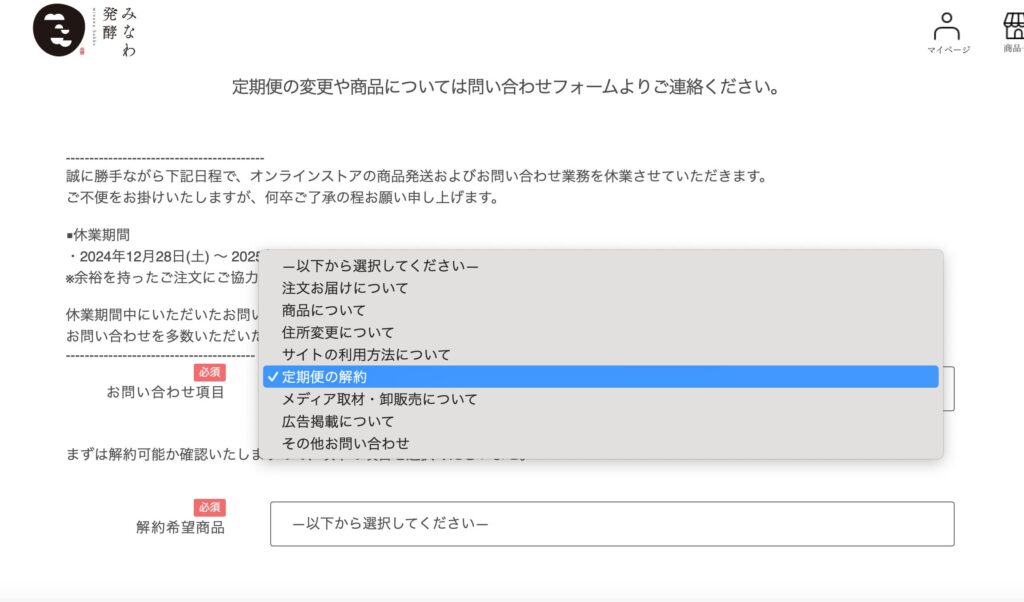Screen dimensions: 1024x602
Task: Select the checked 定期便の解約 option
Action: [x=601, y=377]
